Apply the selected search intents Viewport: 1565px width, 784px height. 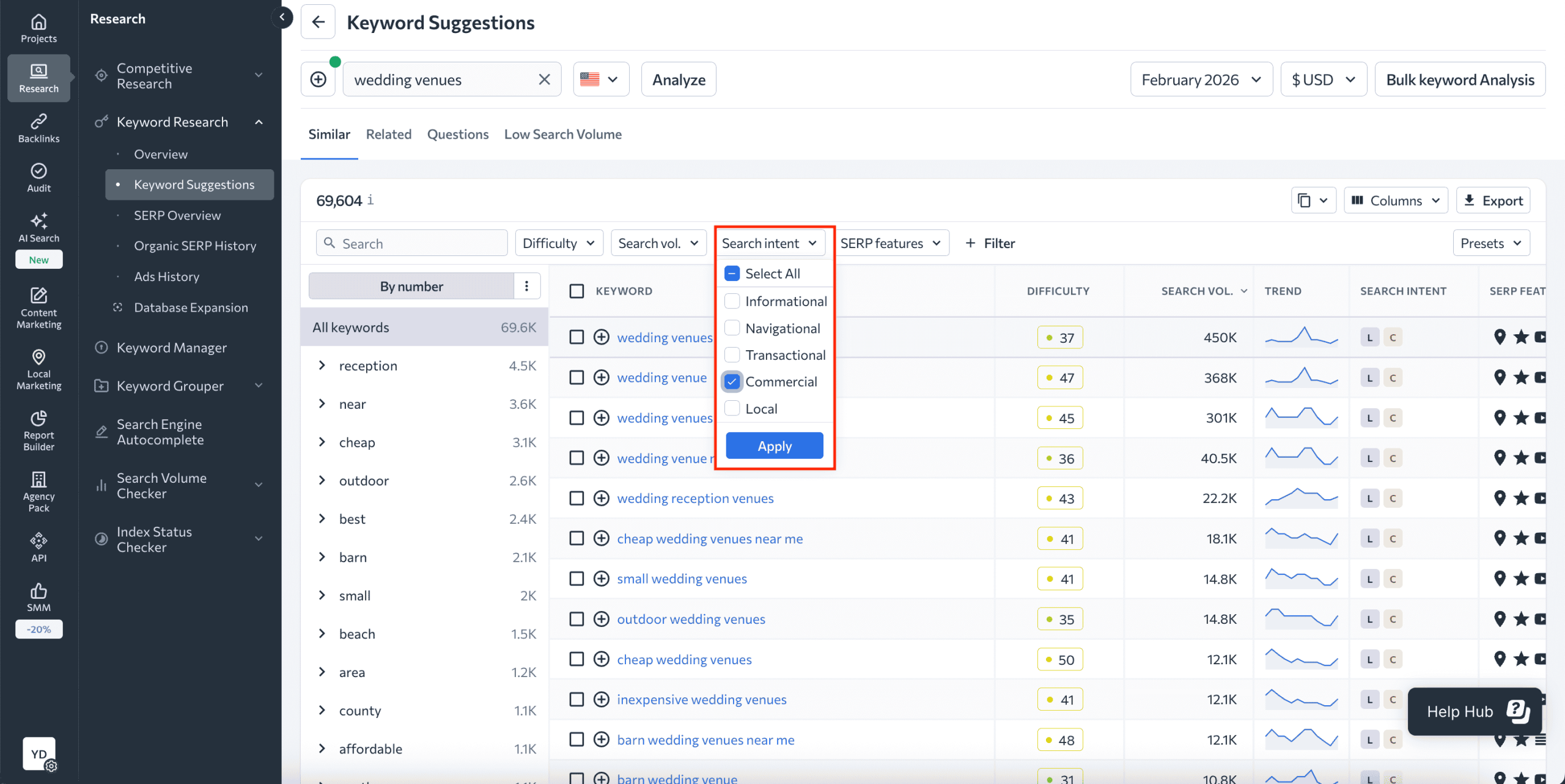(774, 445)
